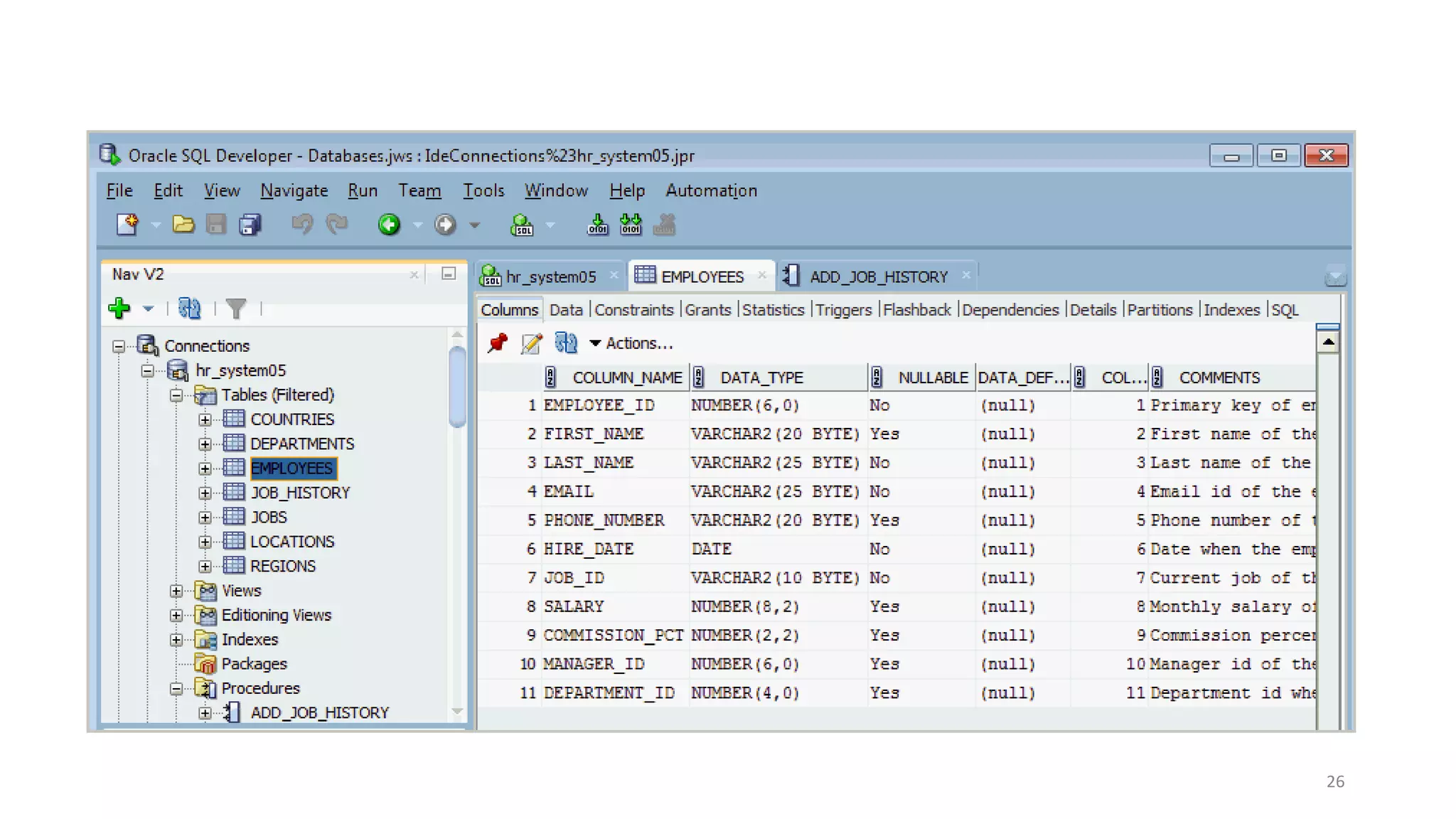Click refresh icon beside Actions
1456x819 pixels.
(566, 343)
